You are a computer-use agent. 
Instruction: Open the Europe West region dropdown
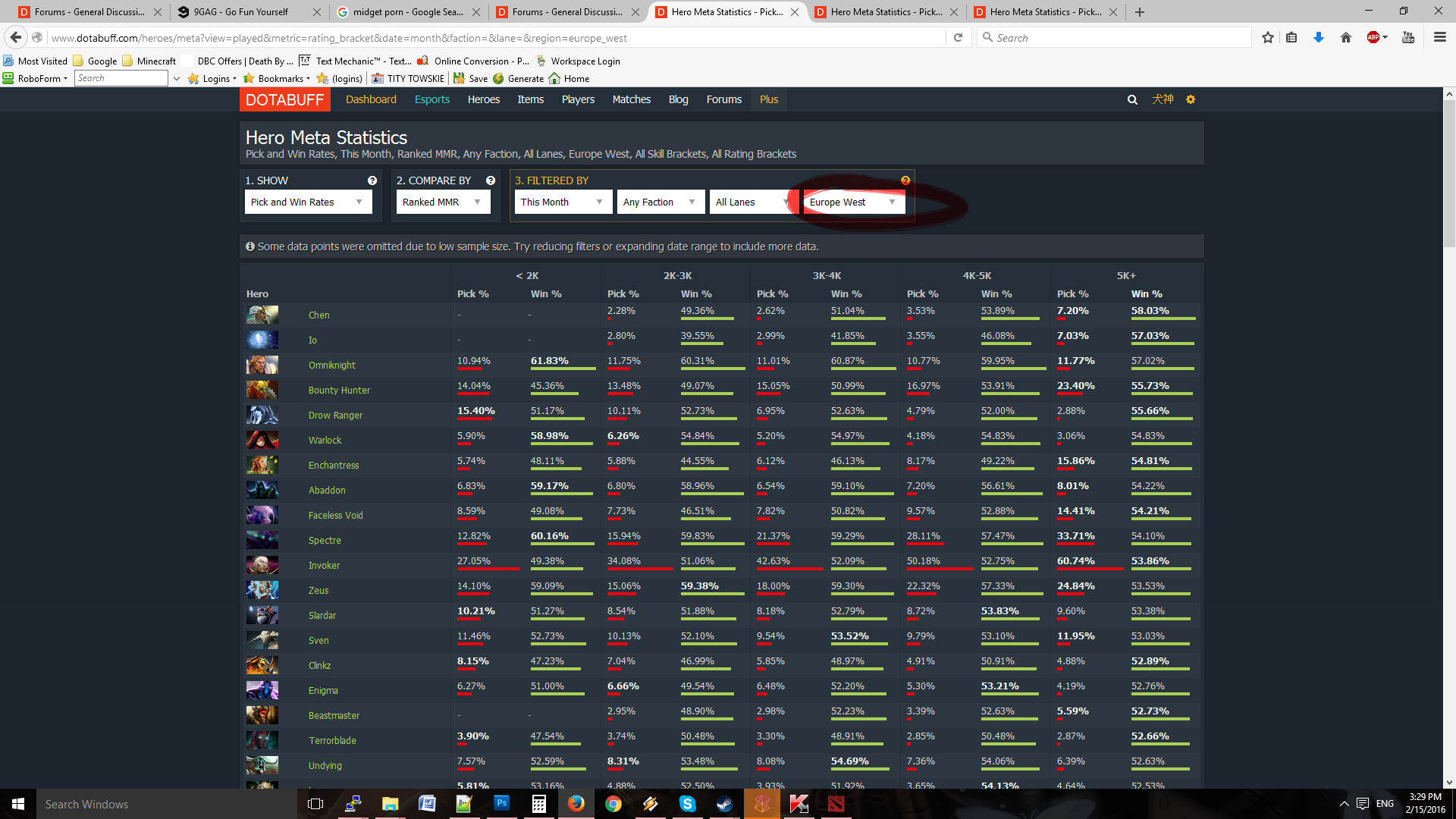tap(854, 202)
